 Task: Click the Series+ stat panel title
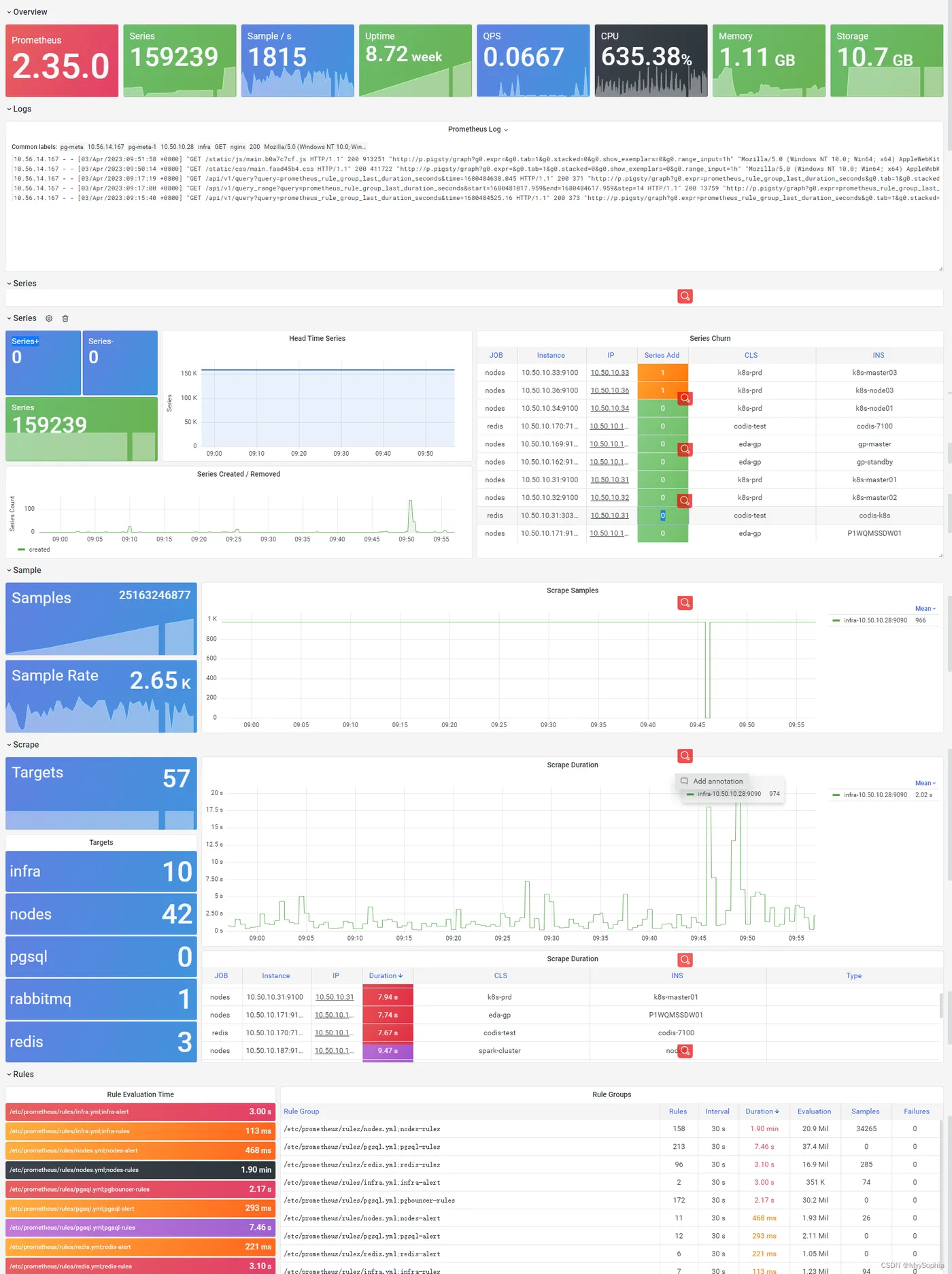tap(25, 341)
